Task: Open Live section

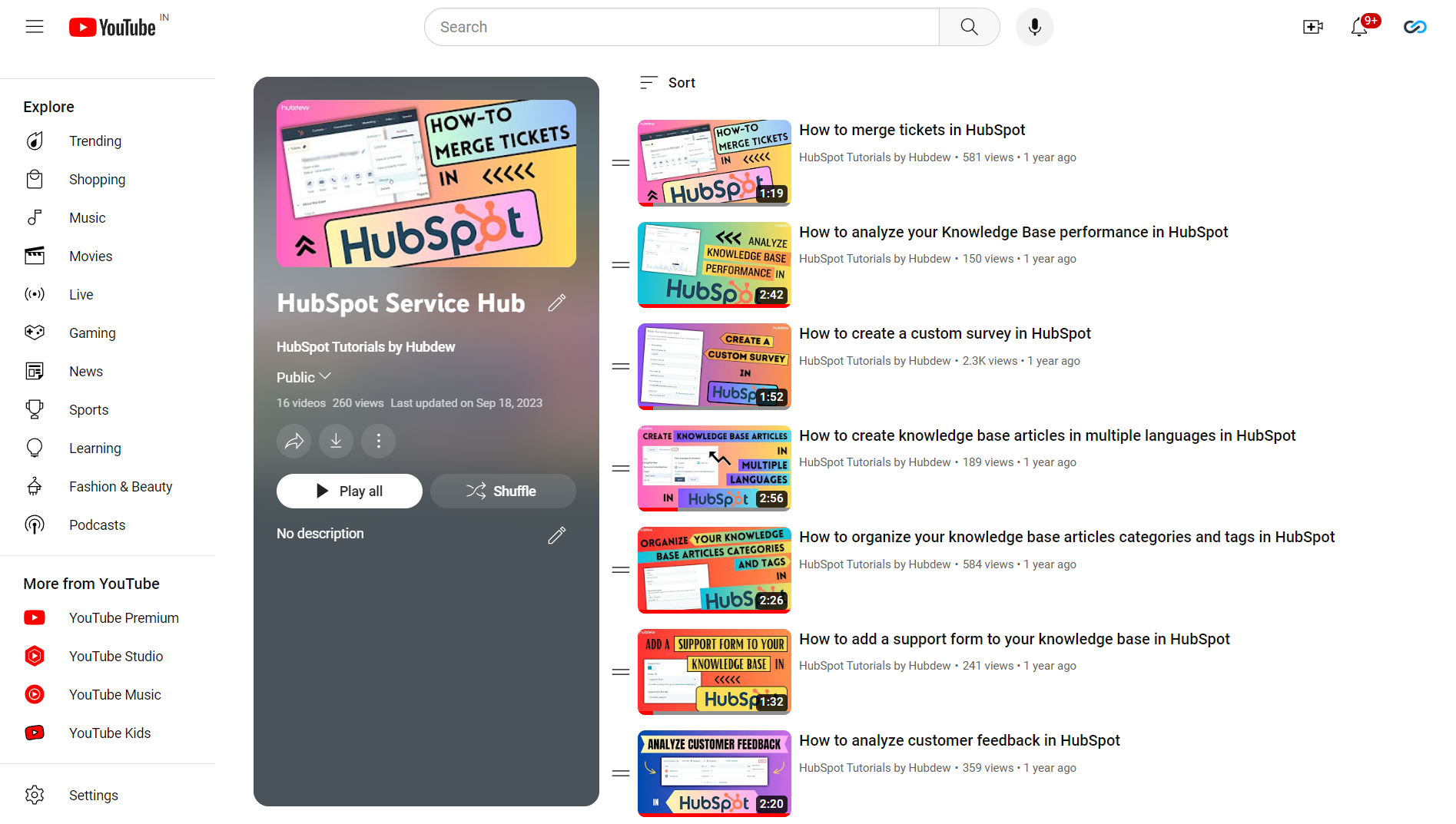Action: 81,294
